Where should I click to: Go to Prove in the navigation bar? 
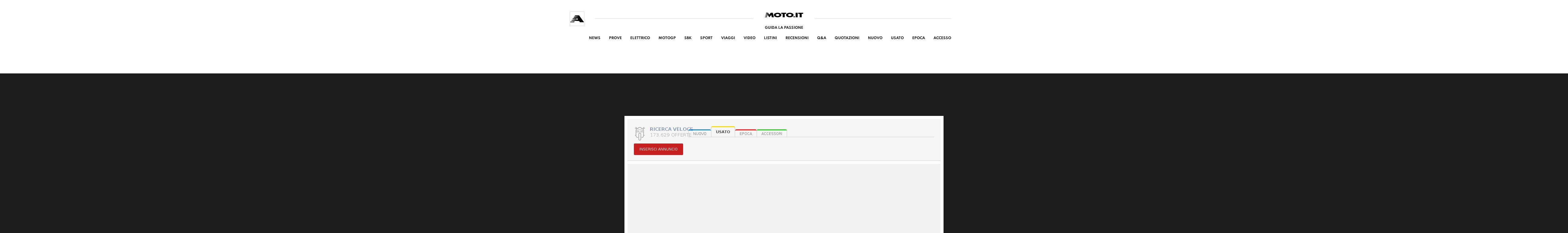point(615,38)
